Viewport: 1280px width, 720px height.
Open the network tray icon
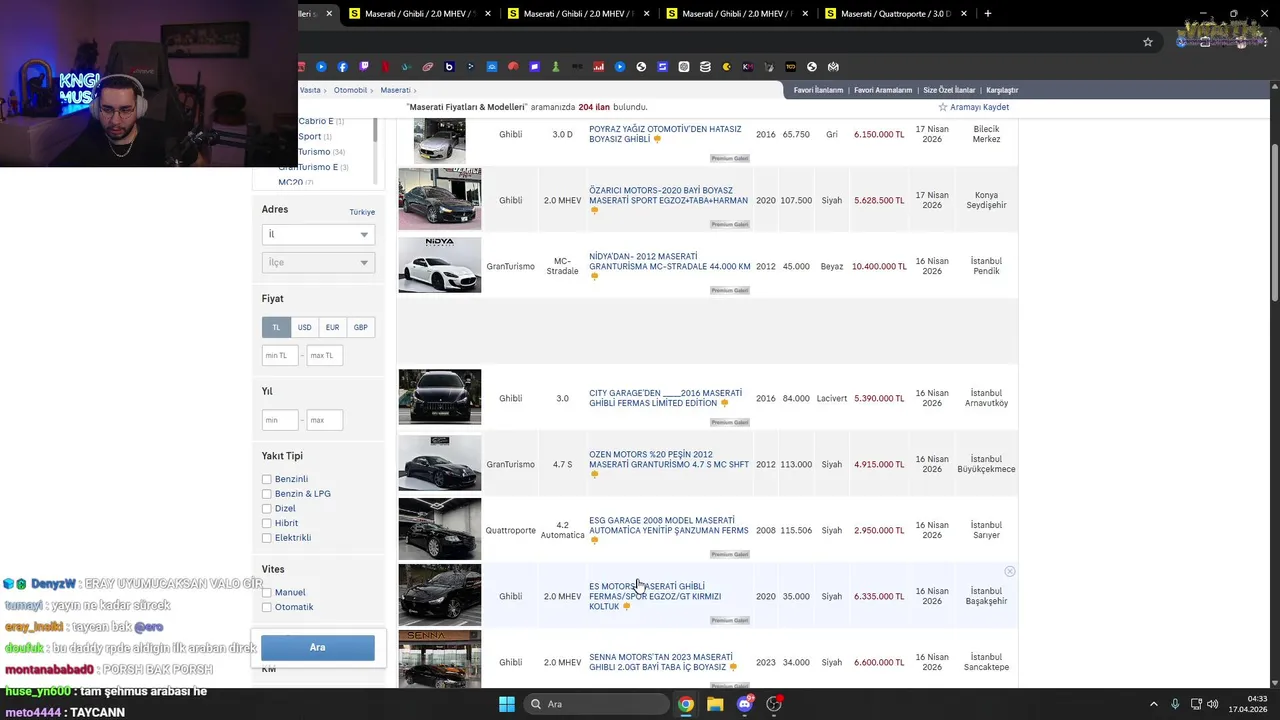tap(1195, 704)
